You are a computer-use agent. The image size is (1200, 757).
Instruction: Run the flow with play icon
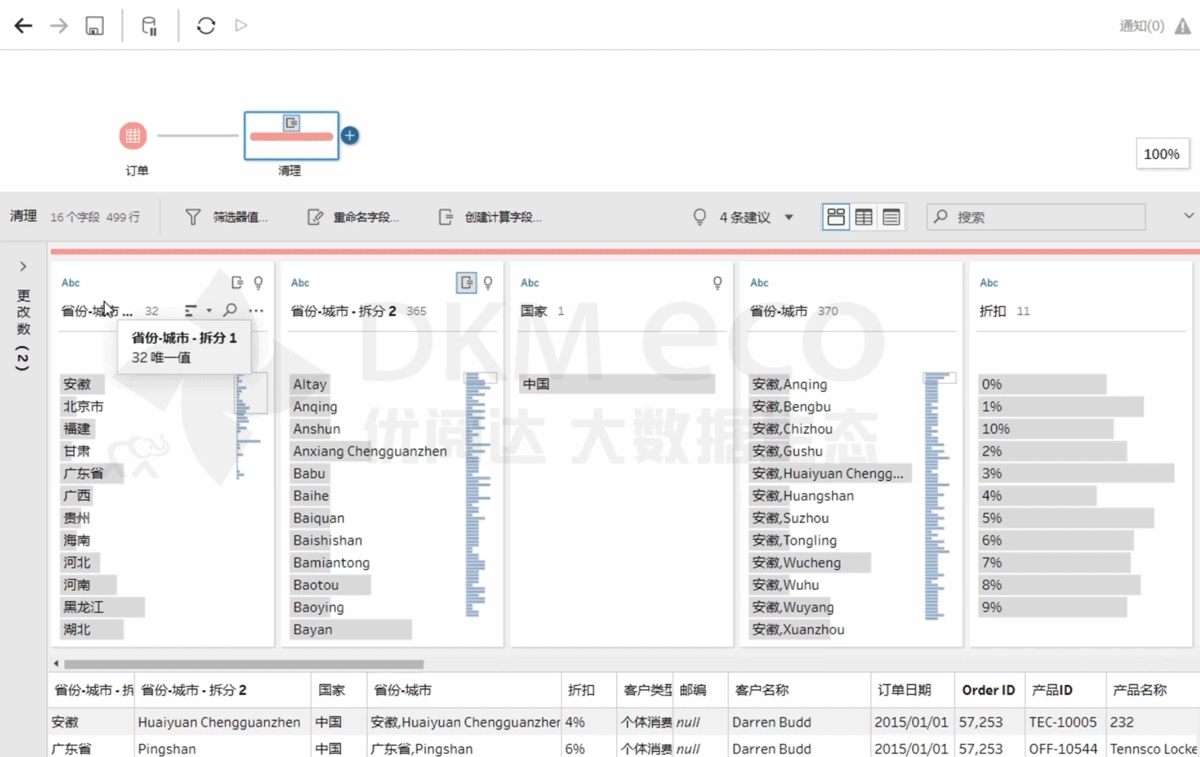coord(241,26)
